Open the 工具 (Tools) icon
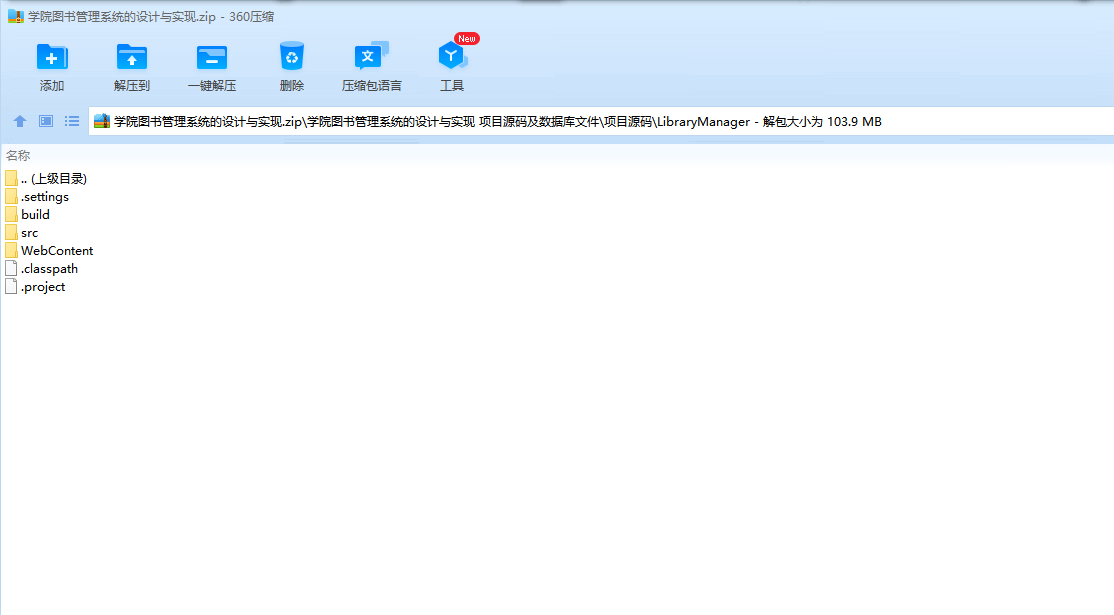This screenshot has width=1114, height=615. [x=452, y=55]
